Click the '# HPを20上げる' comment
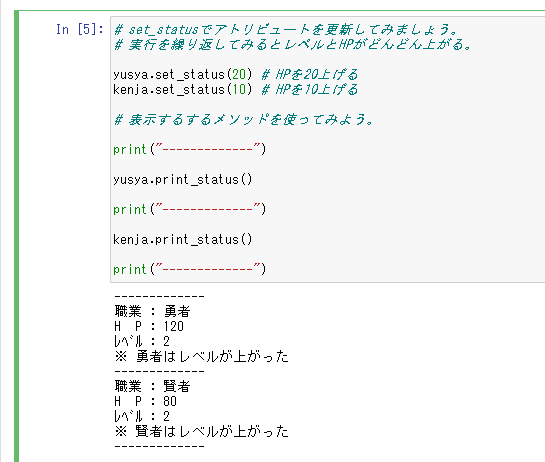Image resolution: width=545 pixels, height=462 pixels. (309, 75)
